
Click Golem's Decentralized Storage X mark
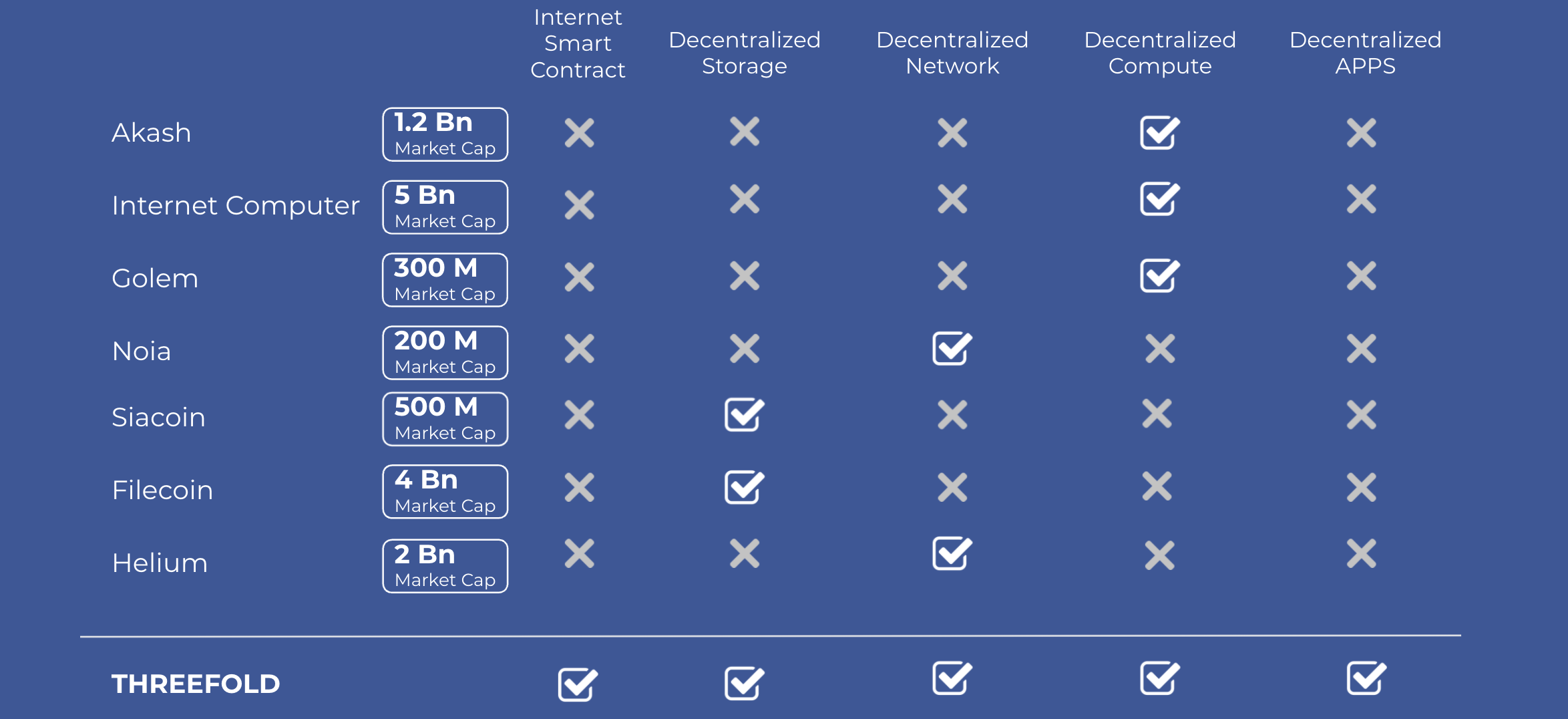click(x=745, y=276)
